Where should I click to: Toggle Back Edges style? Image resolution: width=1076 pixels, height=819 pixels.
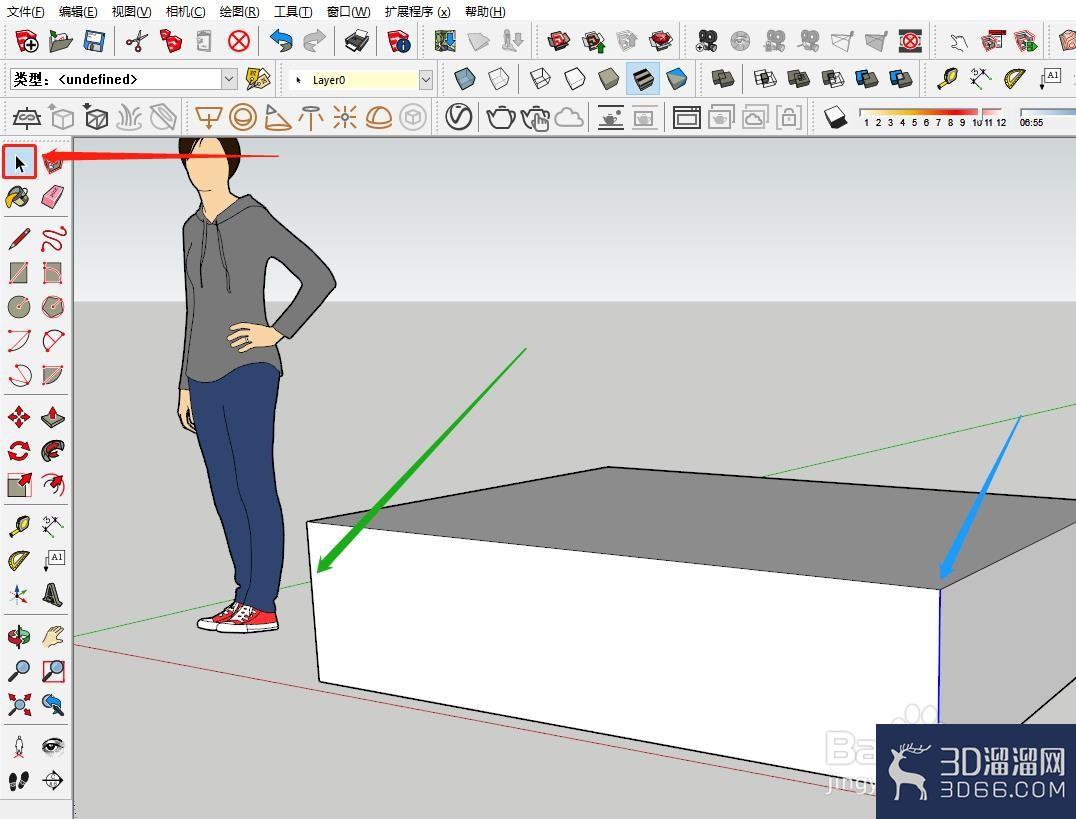click(x=499, y=79)
